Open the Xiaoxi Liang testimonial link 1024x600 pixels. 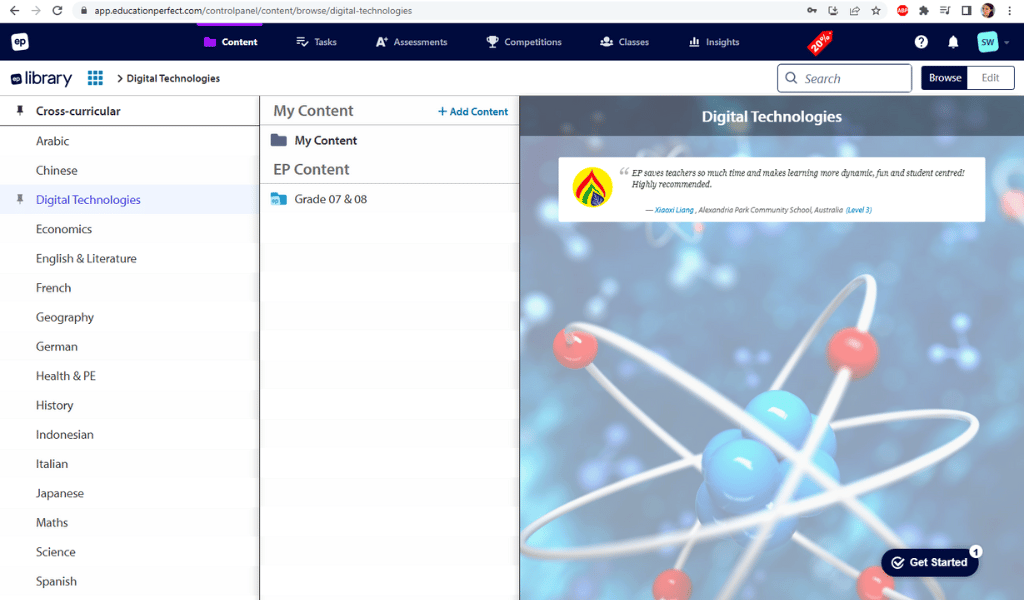(x=673, y=210)
